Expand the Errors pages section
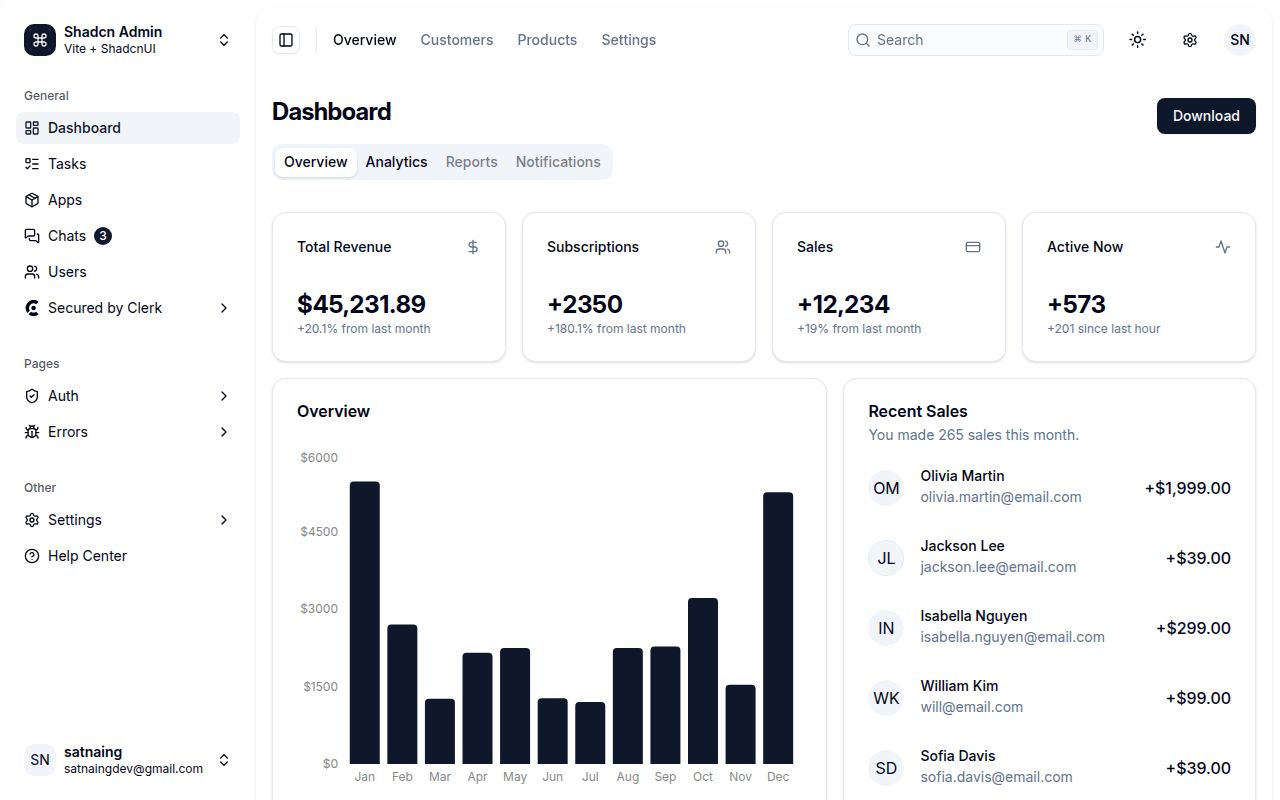Viewport: 1280px width, 800px height. tap(128, 432)
